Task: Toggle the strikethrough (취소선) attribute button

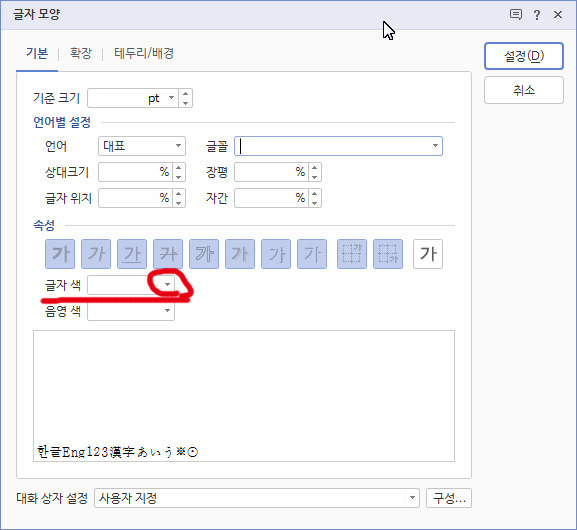Action: [x=168, y=254]
